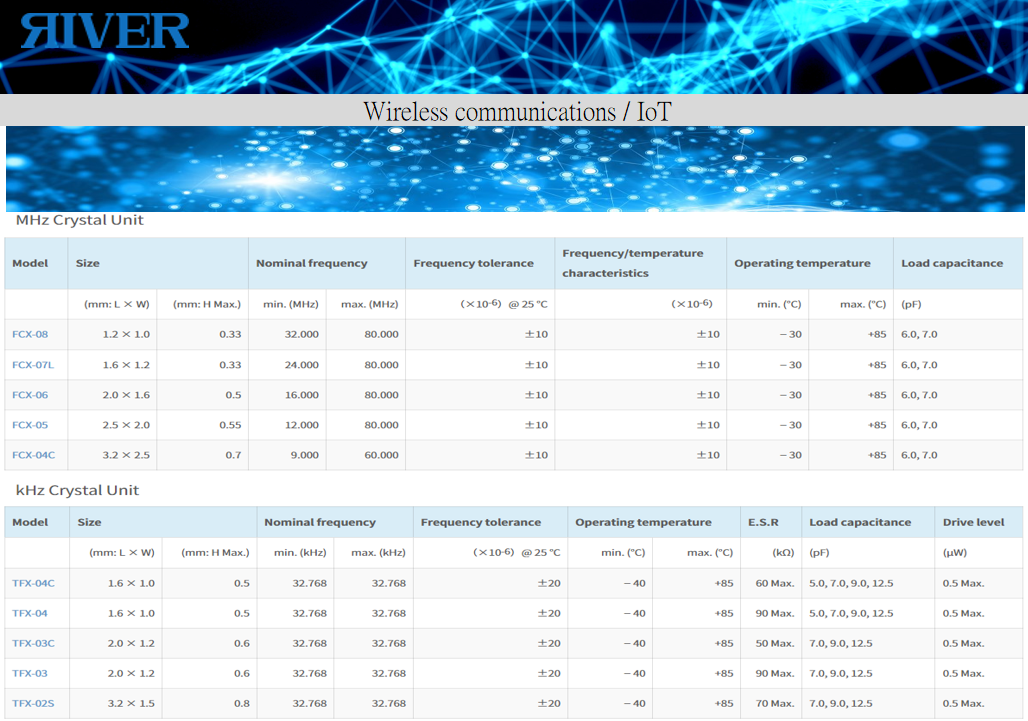Screen dimensions: 1028x721
Task: Open the TFX-04C model link
Action: 33,583
